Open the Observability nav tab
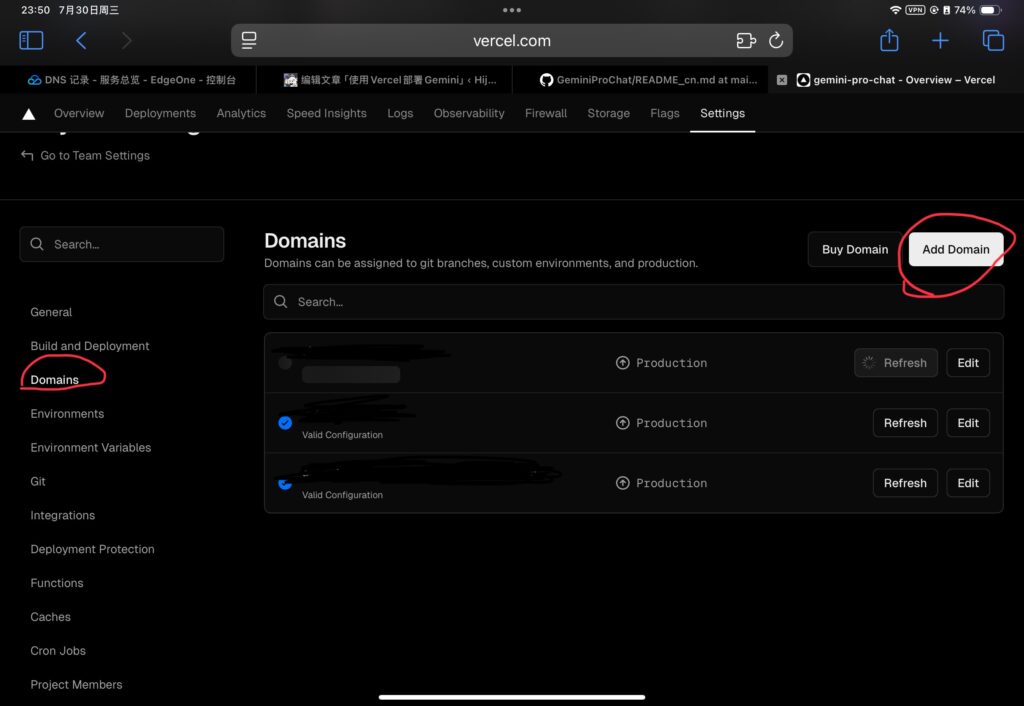 point(469,113)
